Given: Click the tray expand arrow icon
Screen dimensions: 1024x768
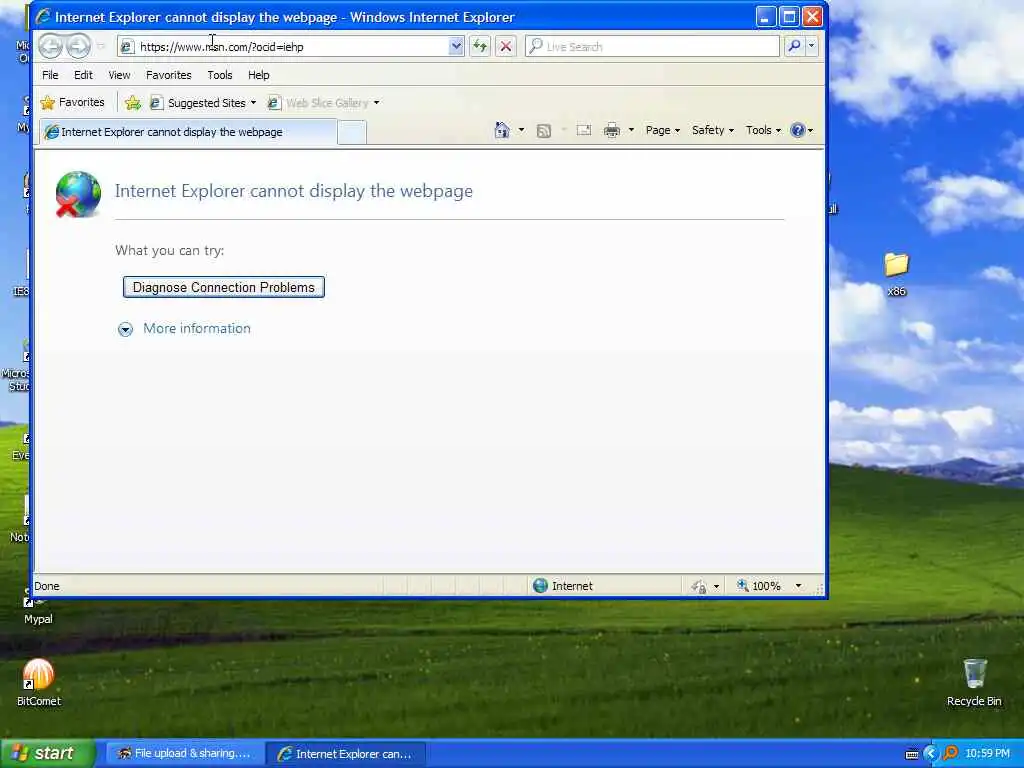Looking at the screenshot, I should point(931,754).
